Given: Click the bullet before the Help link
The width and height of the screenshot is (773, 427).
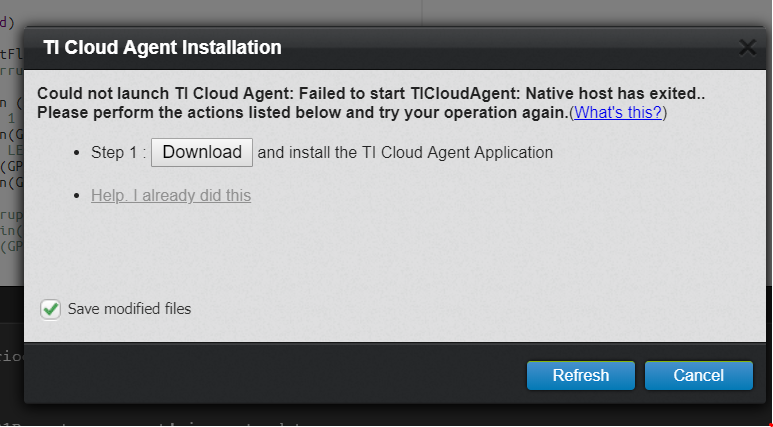Looking at the screenshot, I should (x=79, y=196).
